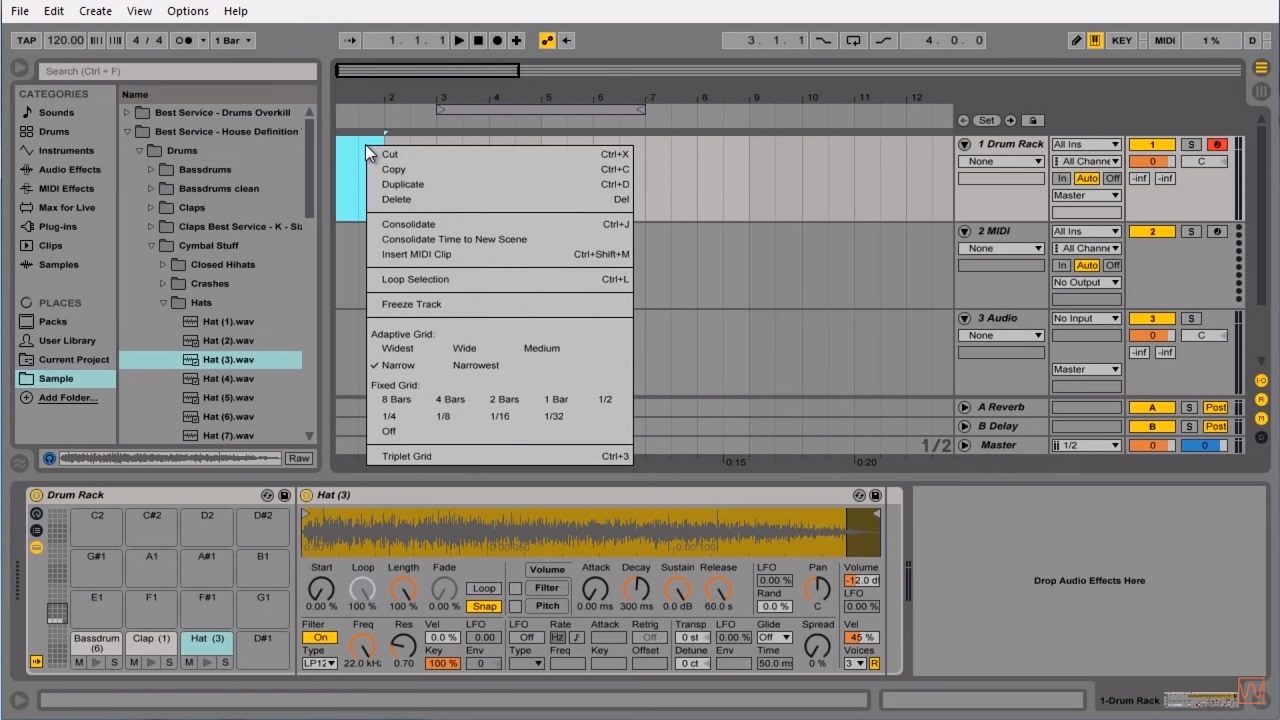Click the Loop switch in the transport bar
This screenshot has width=1280, height=720.
pos(853,41)
